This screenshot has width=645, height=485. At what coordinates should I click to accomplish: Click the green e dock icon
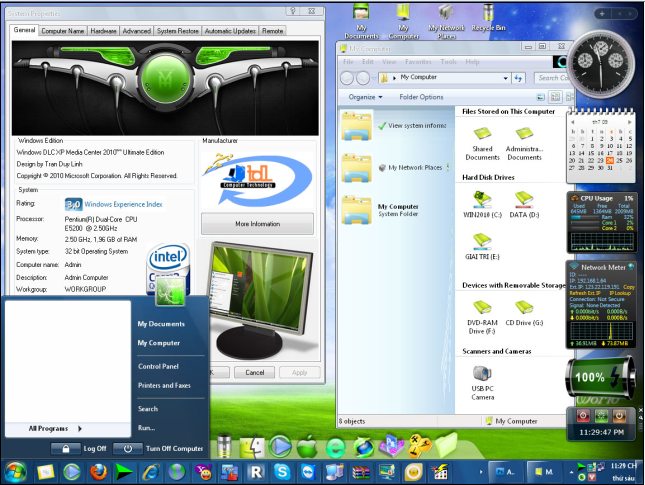pos(336,448)
